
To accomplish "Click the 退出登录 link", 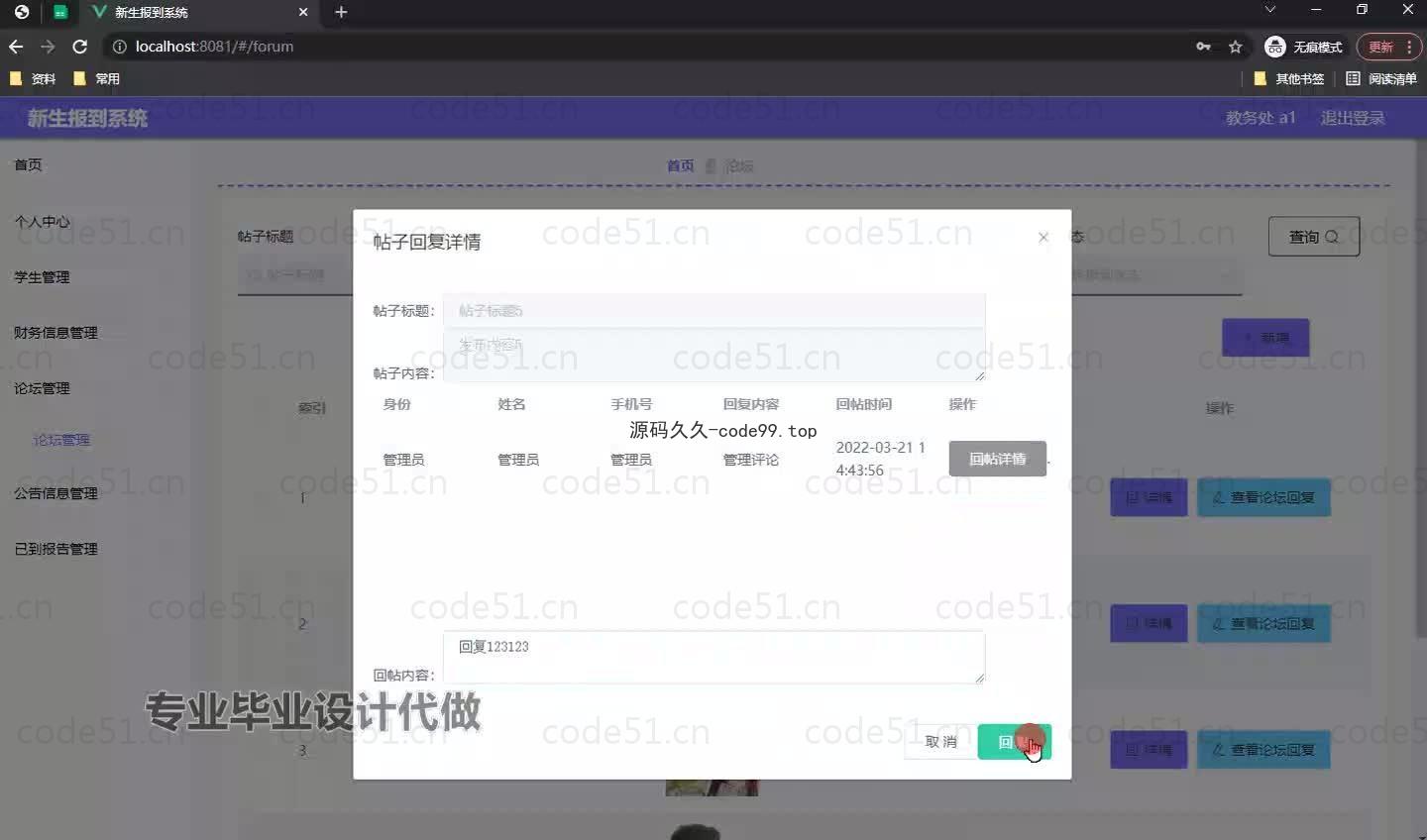I will click(x=1353, y=118).
